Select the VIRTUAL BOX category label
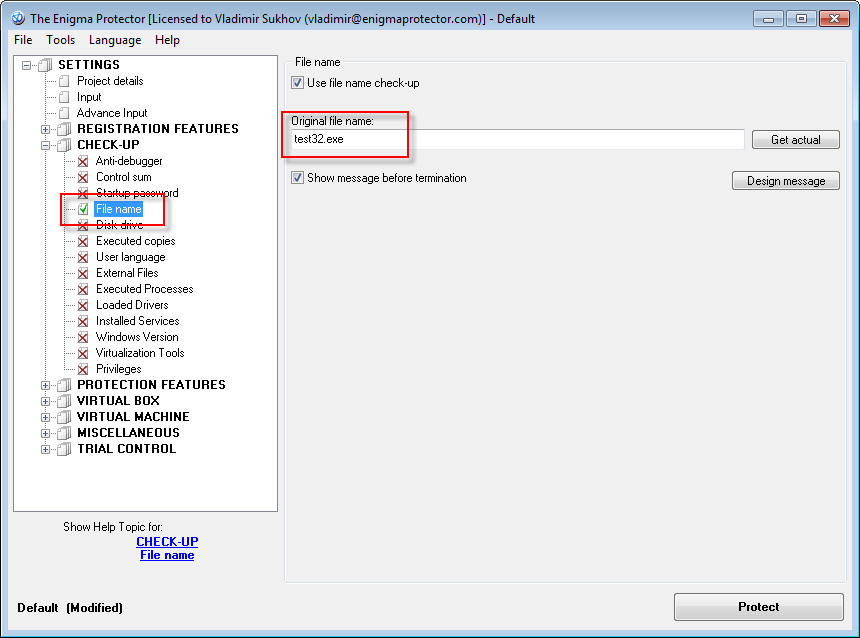This screenshot has width=860, height=638. click(x=118, y=401)
